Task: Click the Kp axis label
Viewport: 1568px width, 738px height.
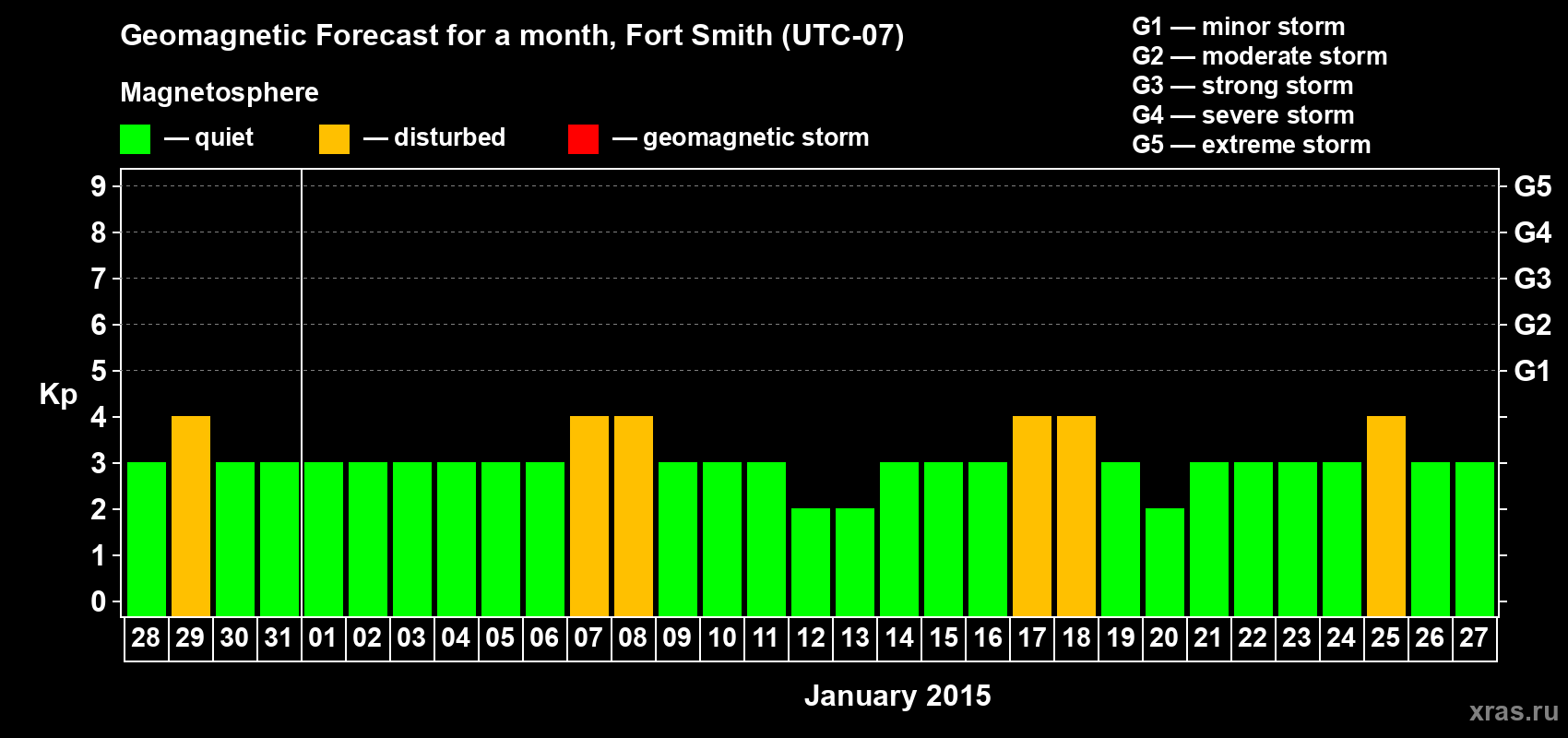Action: (58, 395)
